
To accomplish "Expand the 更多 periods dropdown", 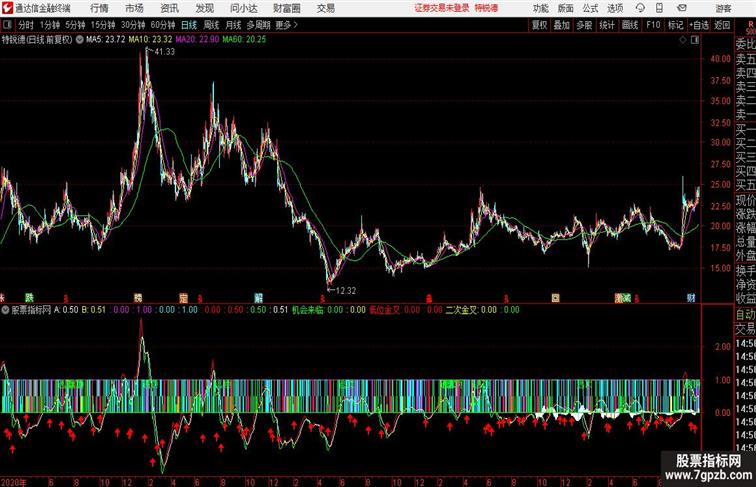I will point(286,25).
